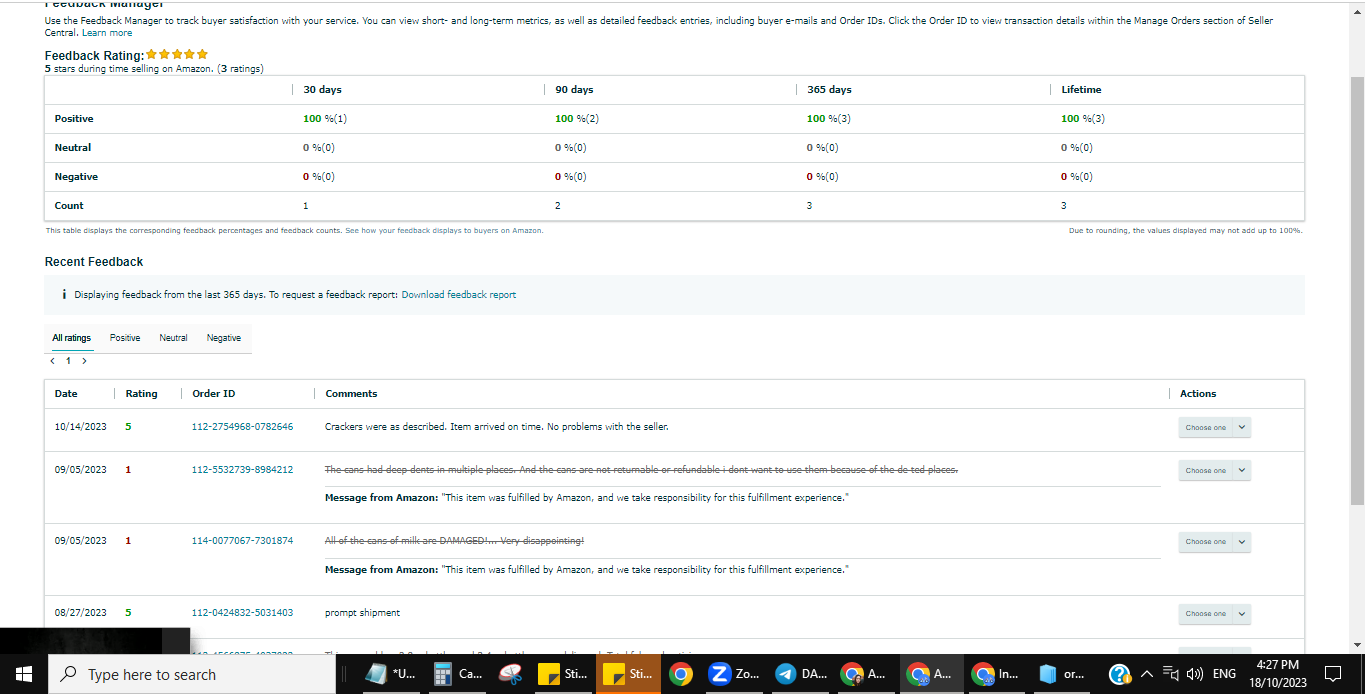Click the 90 days column header
Image resolution: width=1365 pixels, height=694 pixels.
pos(574,90)
